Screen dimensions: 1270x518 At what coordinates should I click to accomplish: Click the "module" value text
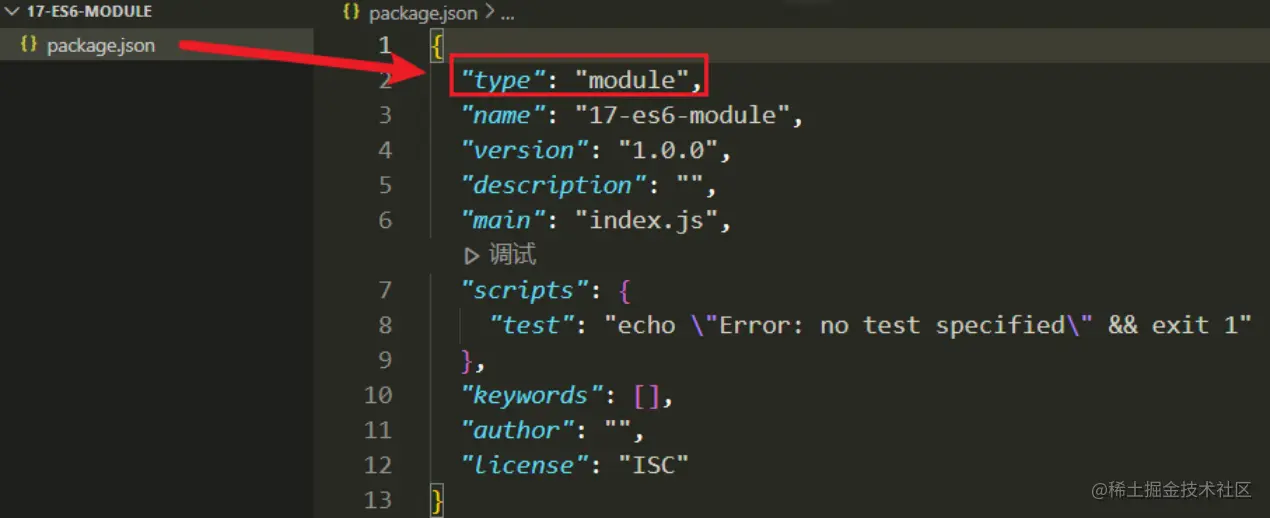coord(630,80)
